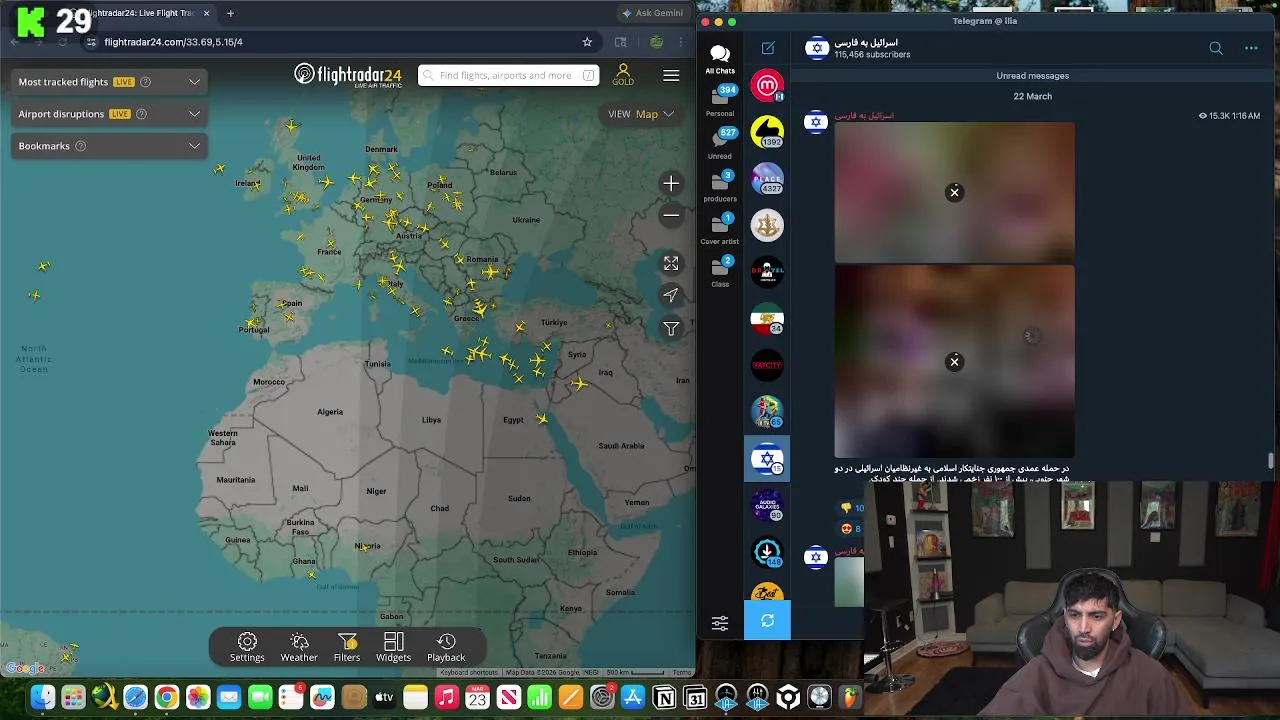
Task: Zoom in the Flightradar24 map
Action: click(x=671, y=184)
